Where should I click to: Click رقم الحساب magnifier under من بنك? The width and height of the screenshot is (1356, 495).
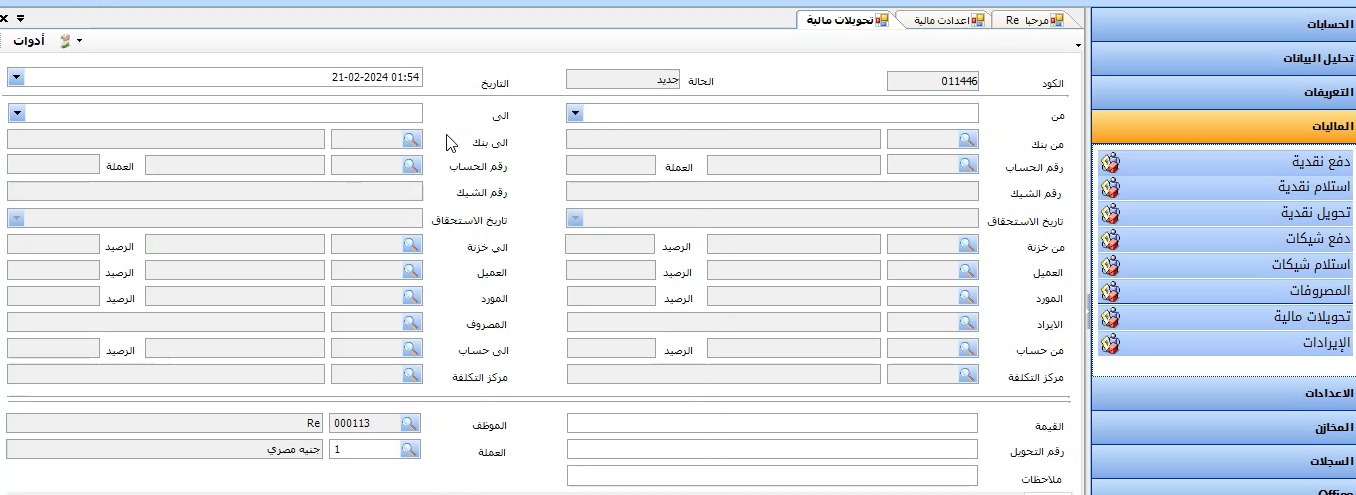click(967, 165)
